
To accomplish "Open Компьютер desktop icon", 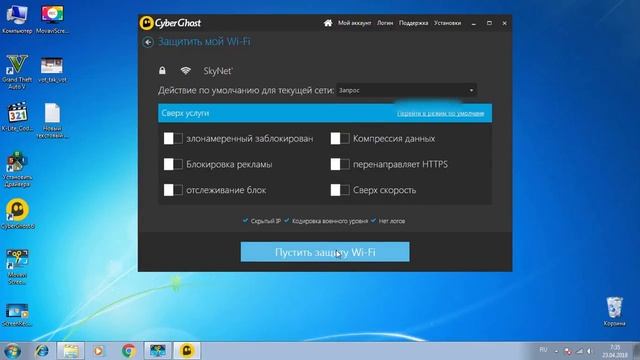I will point(17,19).
